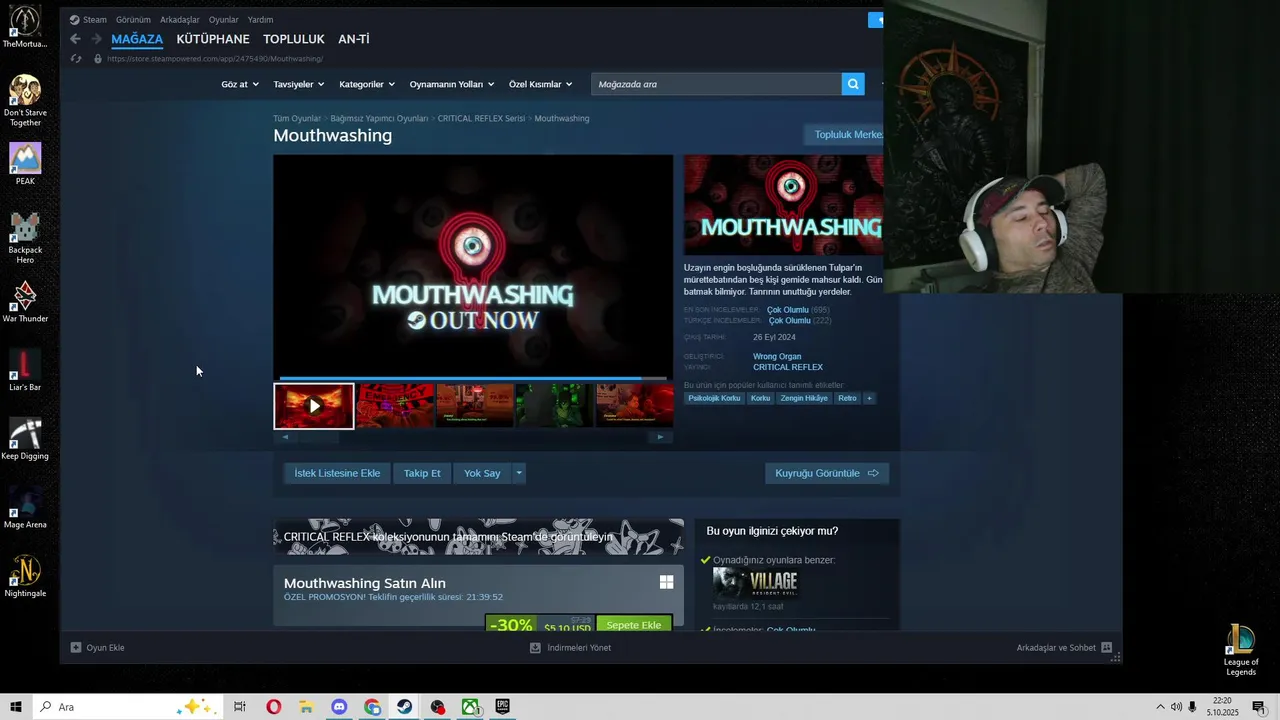Select the trailer video thumbnail
Screen dimensions: 1280x720
coord(314,406)
